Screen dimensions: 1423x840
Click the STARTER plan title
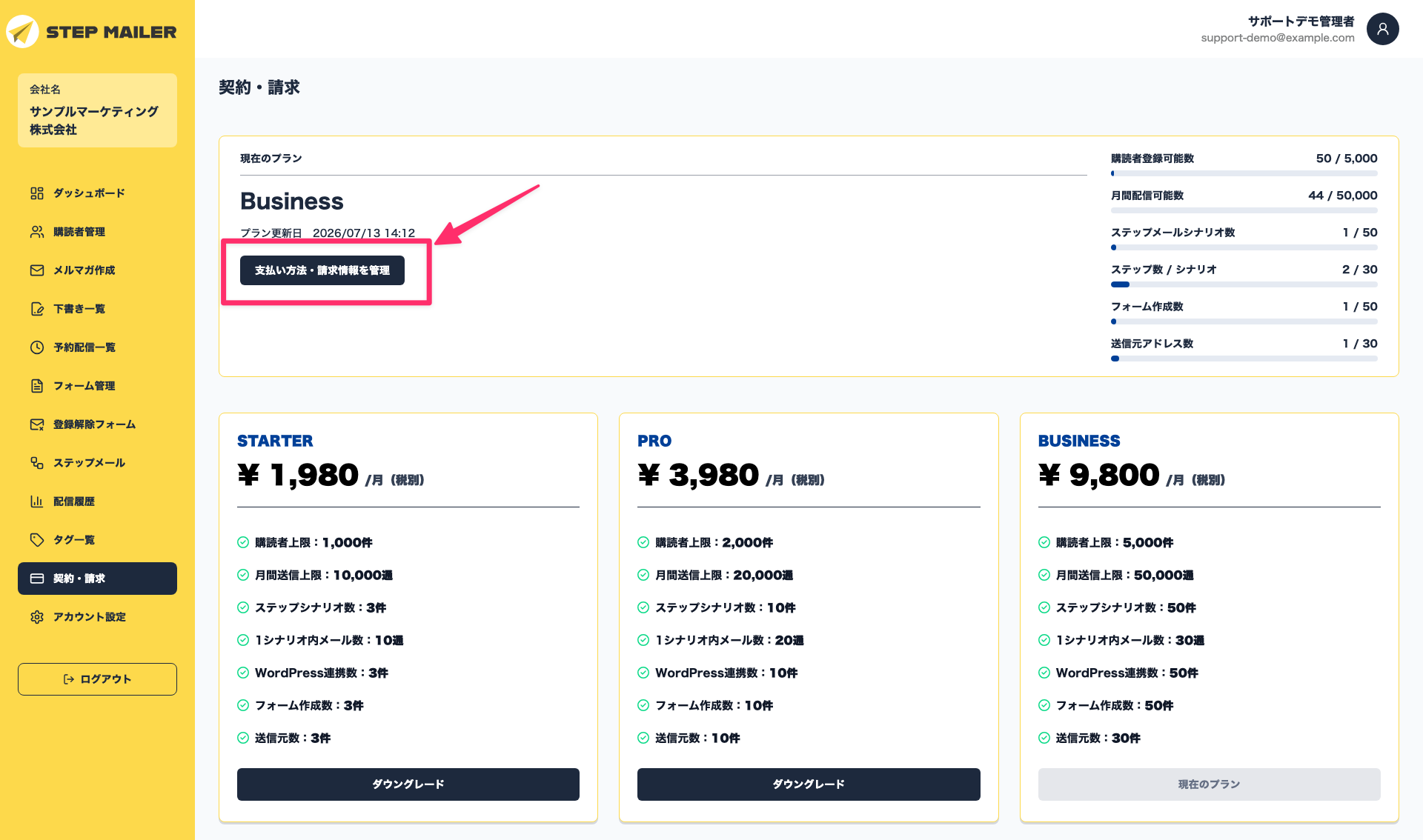(x=275, y=441)
